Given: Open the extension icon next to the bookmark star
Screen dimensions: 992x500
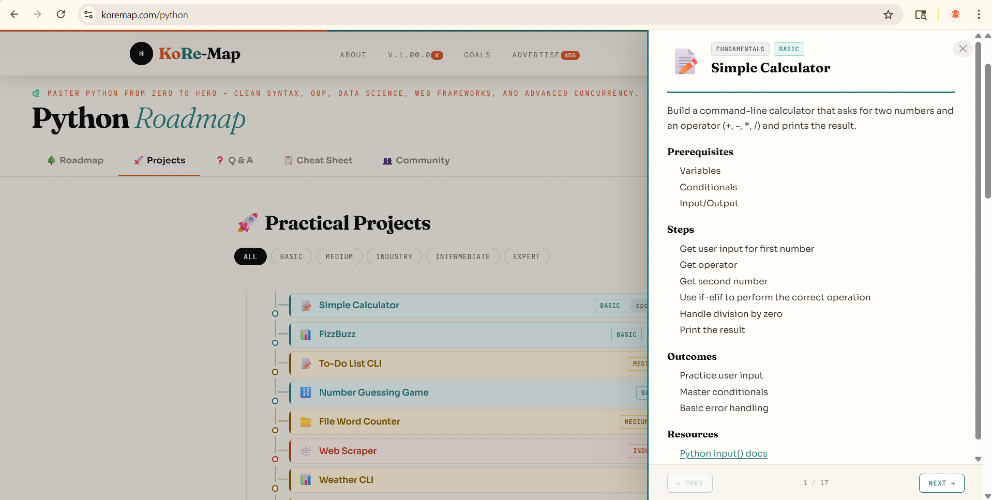Looking at the screenshot, I should 921,14.
